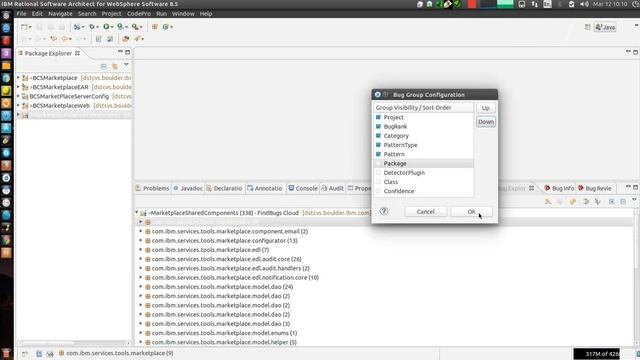Switch to the Console tab

click(x=303, y=188)
